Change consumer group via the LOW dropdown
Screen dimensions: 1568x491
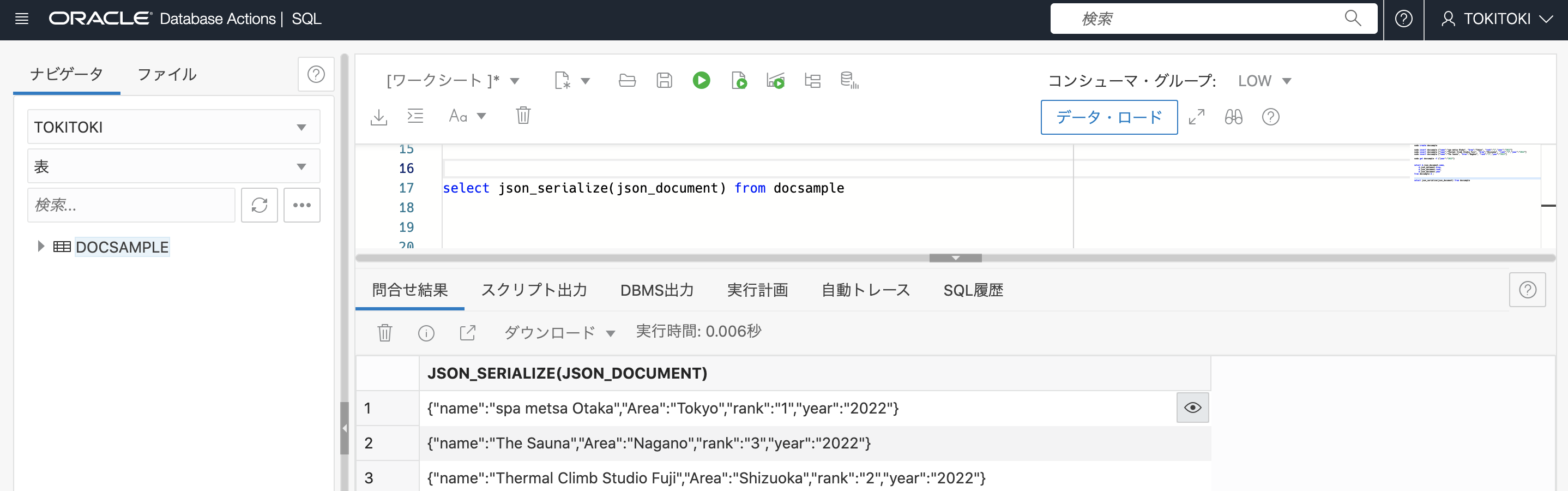coord(1264,80)
